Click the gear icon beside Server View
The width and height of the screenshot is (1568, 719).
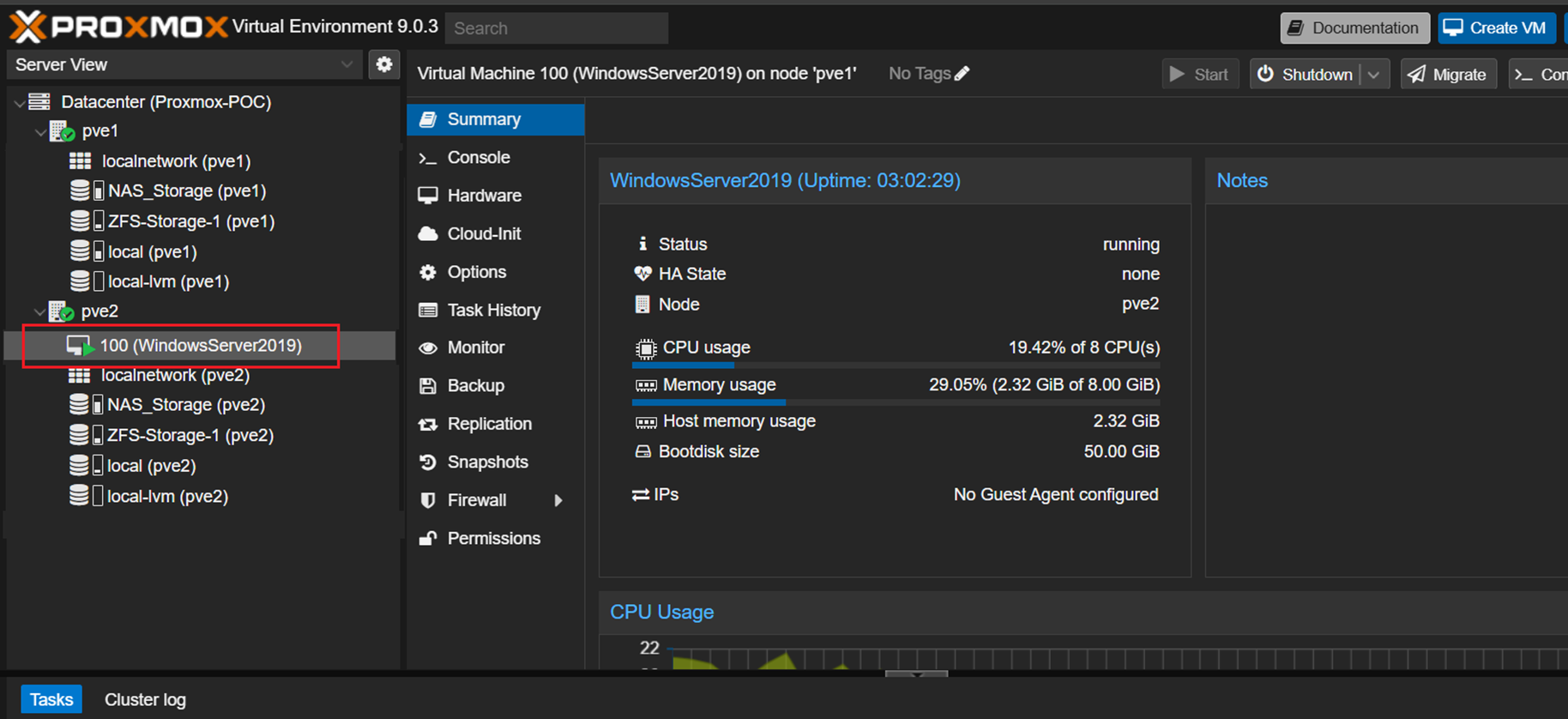coord(384,64)
